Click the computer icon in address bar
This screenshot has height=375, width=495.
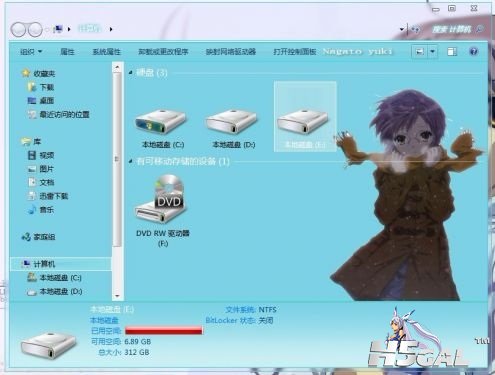(58, 29)
